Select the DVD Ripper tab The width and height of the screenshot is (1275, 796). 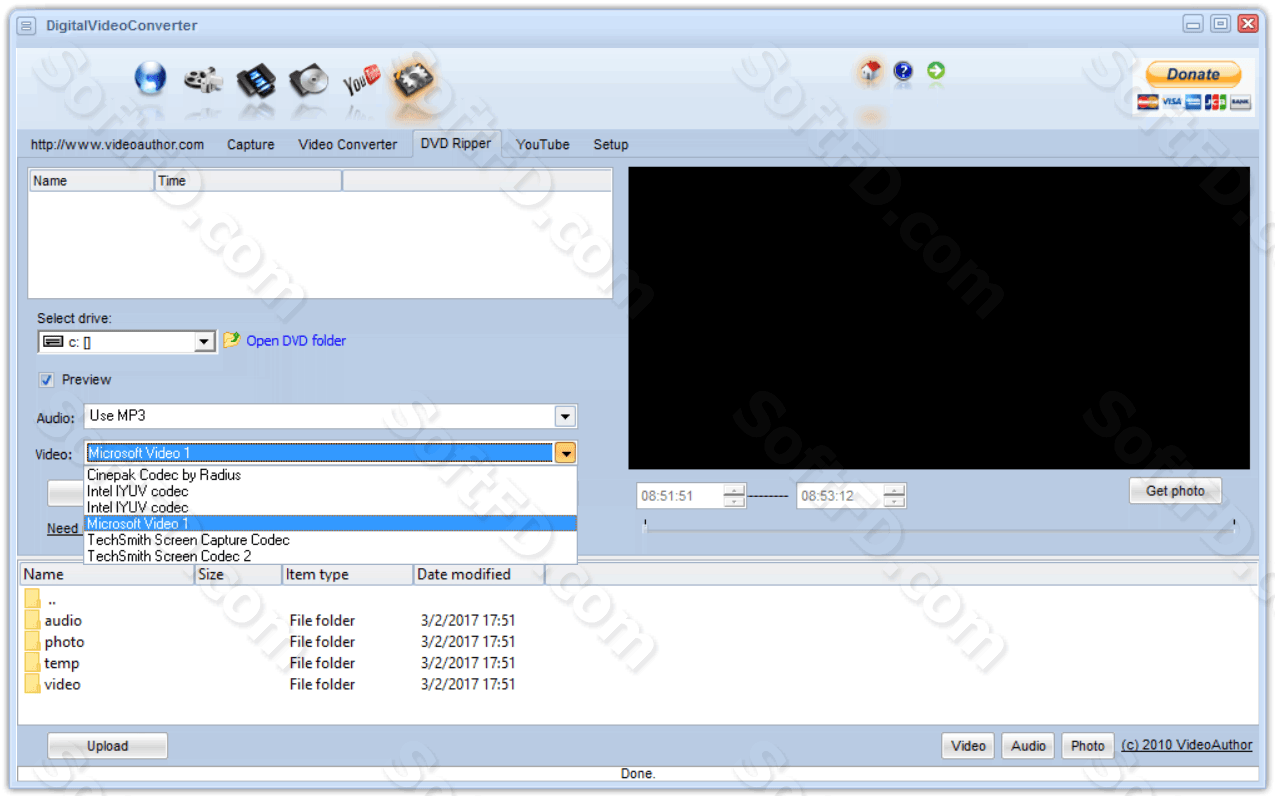[x=456, y=143]
